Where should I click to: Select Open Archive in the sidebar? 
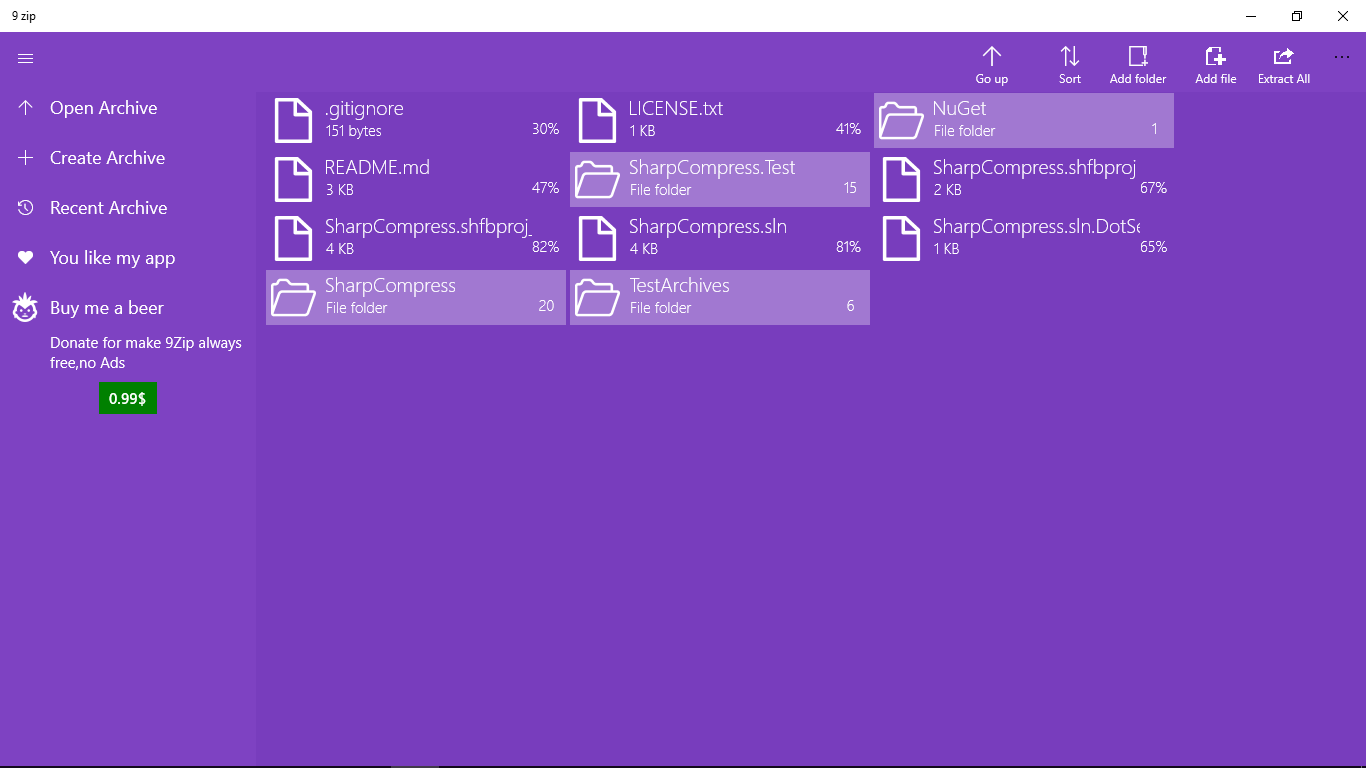click(103, 107)
